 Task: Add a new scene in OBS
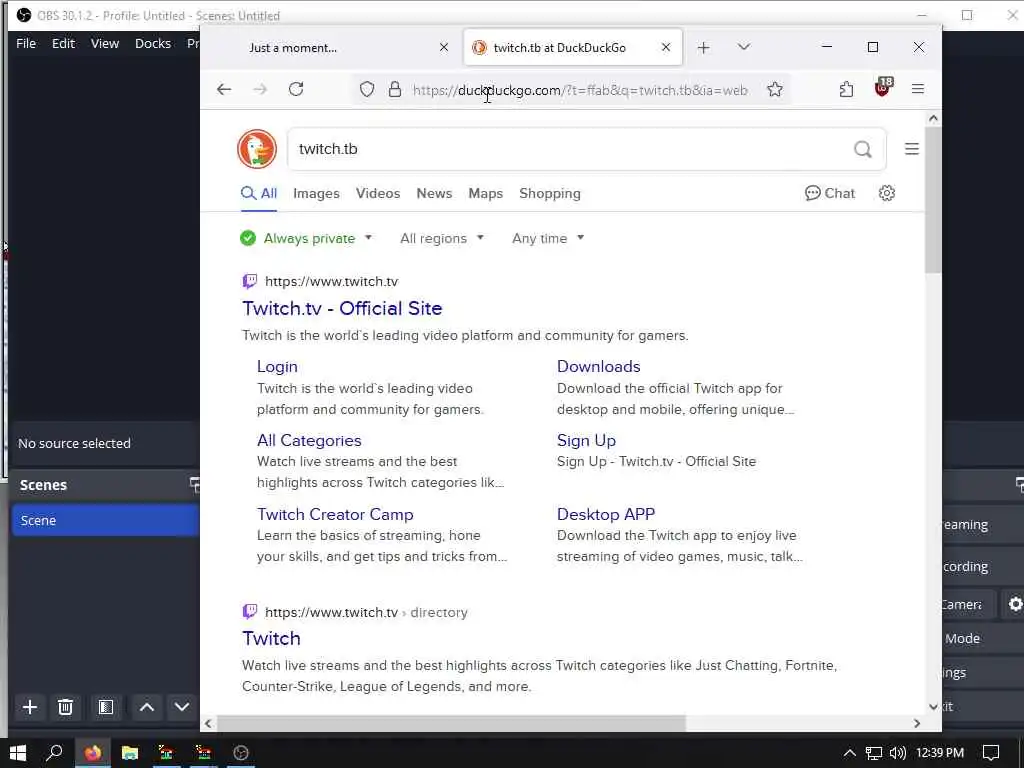tap(29, 707)
